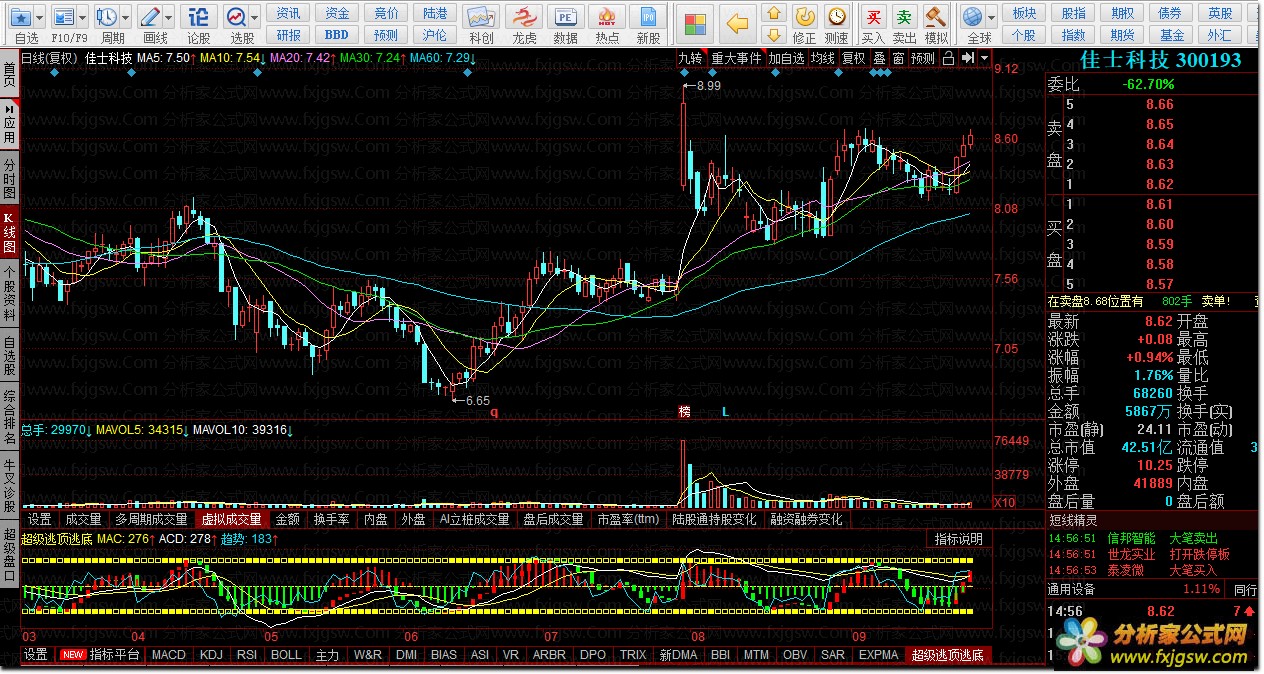Click the 榜 marker on the chart

[x=685, y=412]
